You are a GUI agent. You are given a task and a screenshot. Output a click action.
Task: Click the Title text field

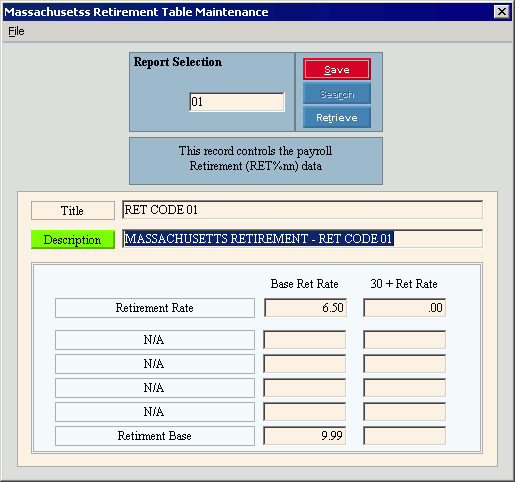[302, 210]
